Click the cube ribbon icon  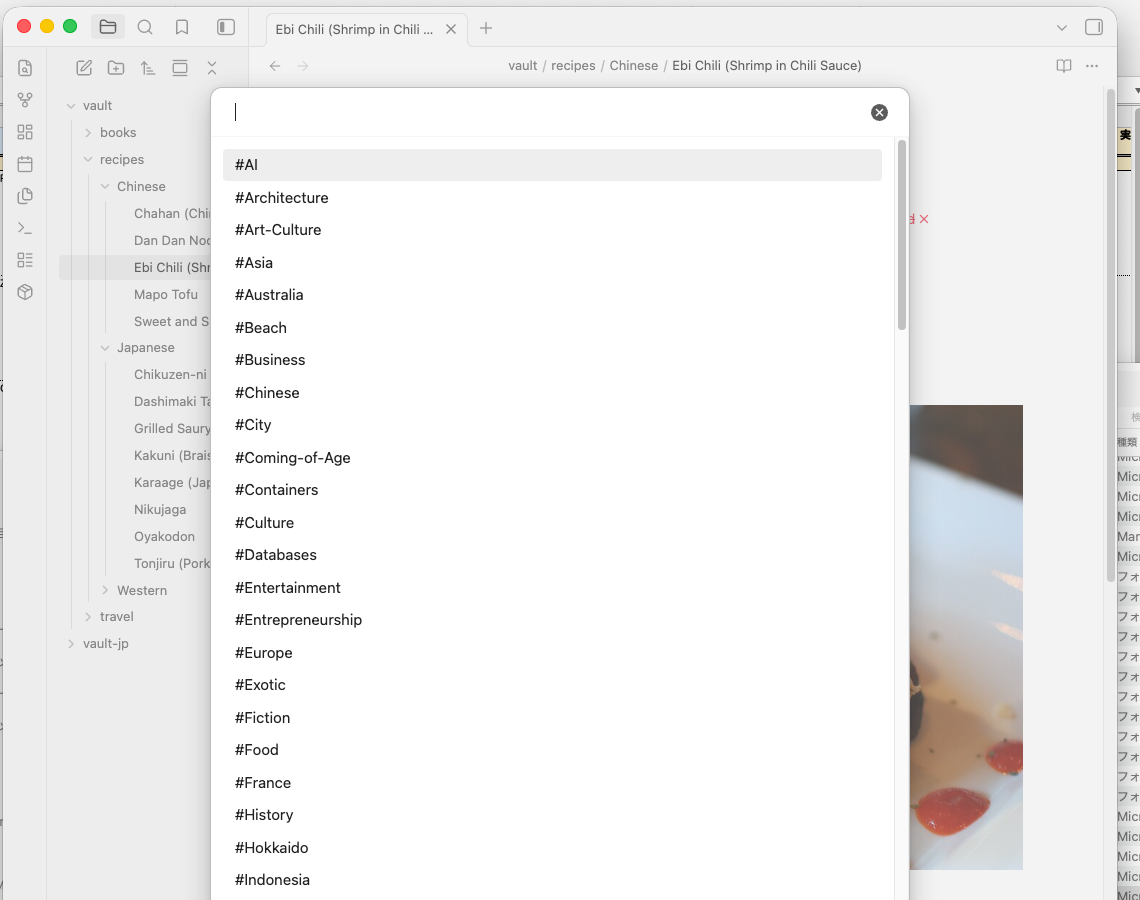click(25, 292)
